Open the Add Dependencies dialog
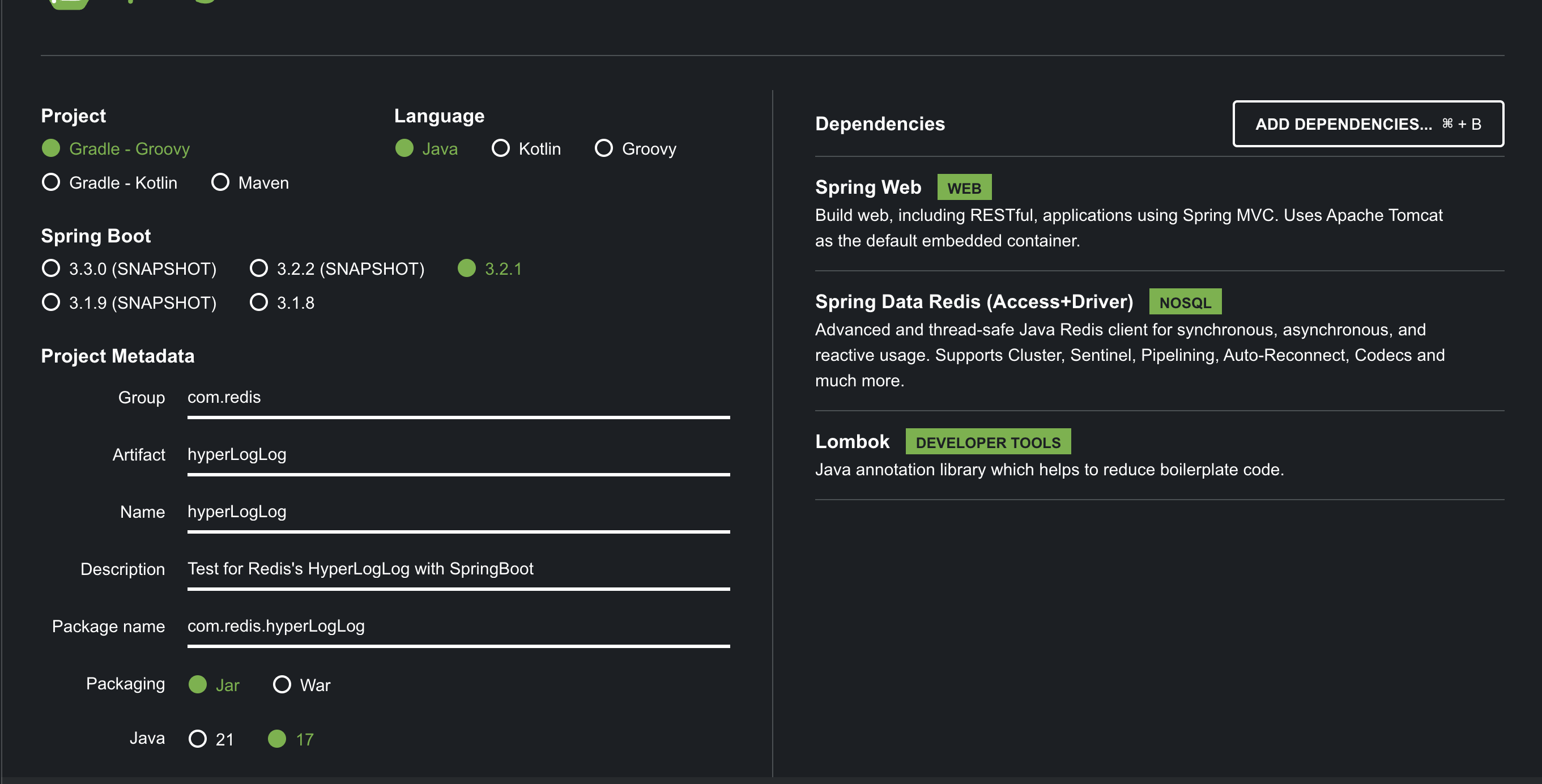The image size is (1542, 784). 1368,124
